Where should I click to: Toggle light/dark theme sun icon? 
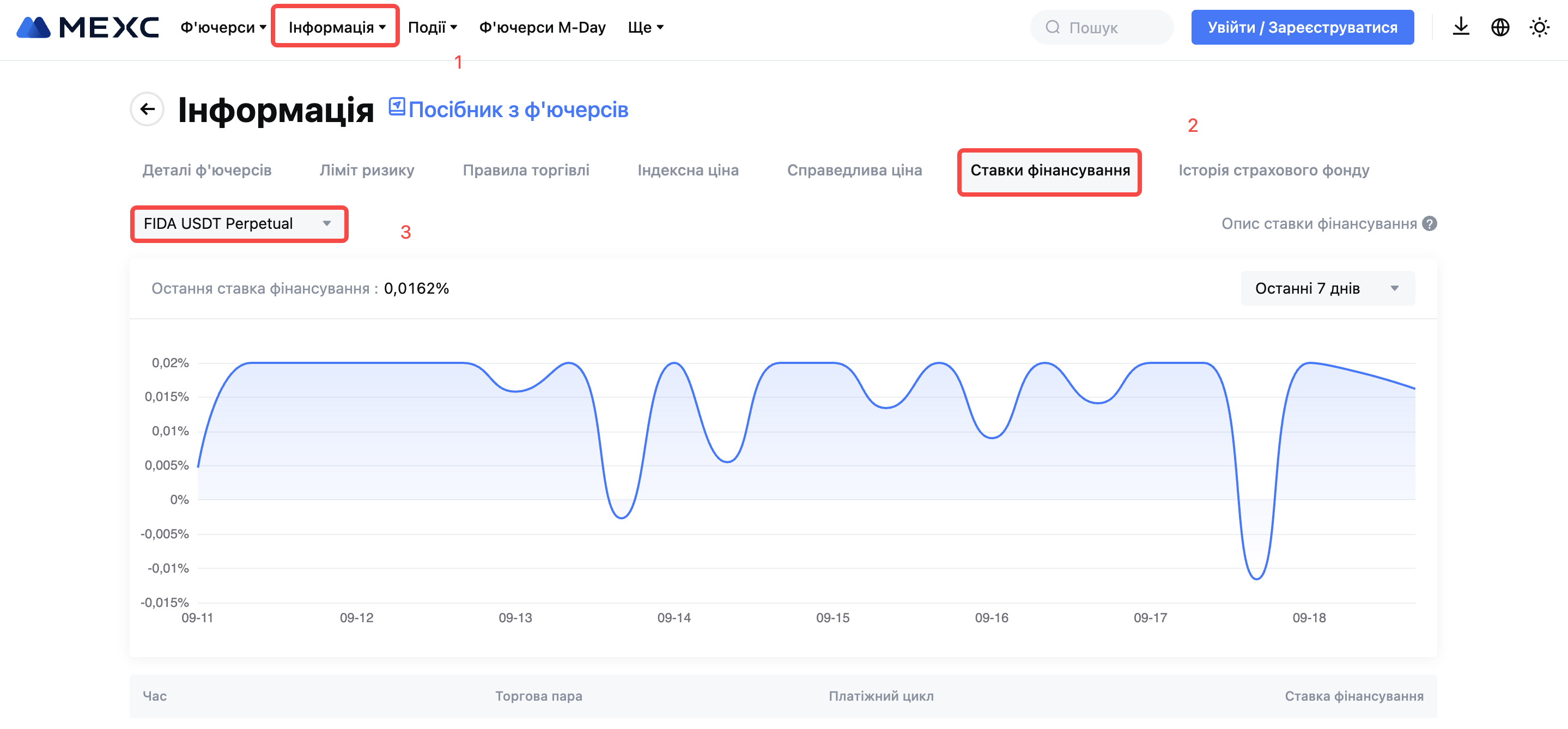pos(1539,27)
